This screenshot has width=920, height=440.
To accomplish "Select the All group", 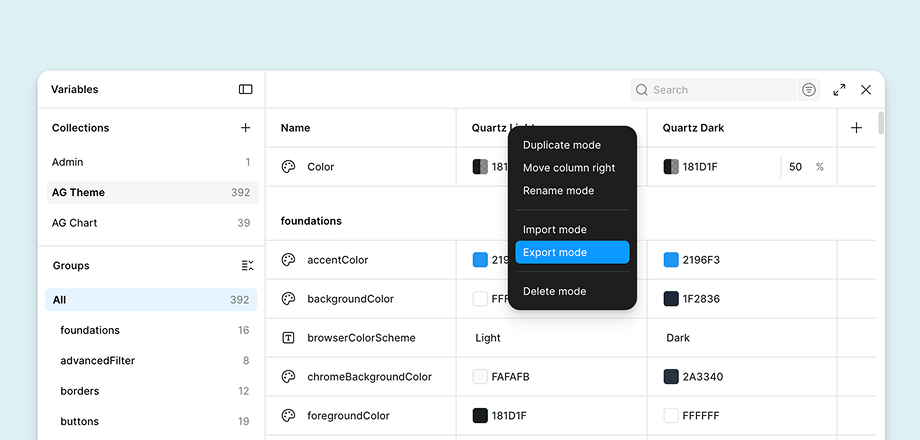I will (151, 300).
